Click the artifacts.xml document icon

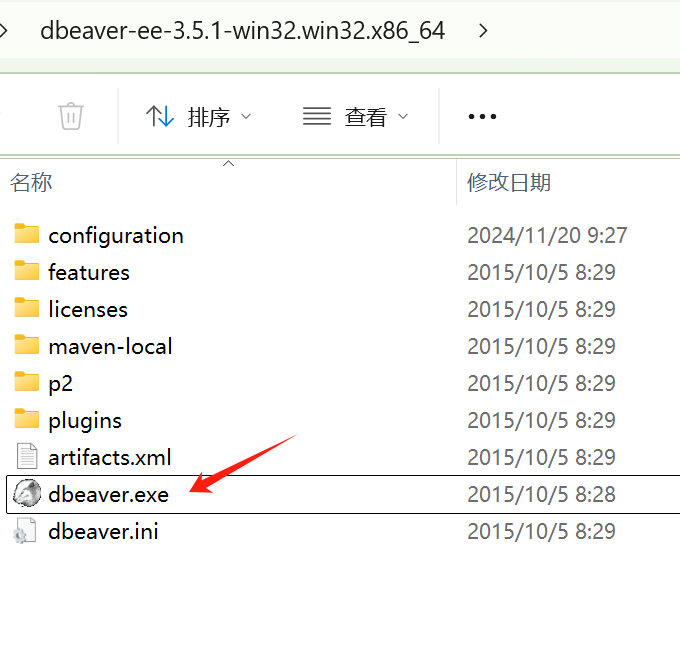[x=27, y=456]
